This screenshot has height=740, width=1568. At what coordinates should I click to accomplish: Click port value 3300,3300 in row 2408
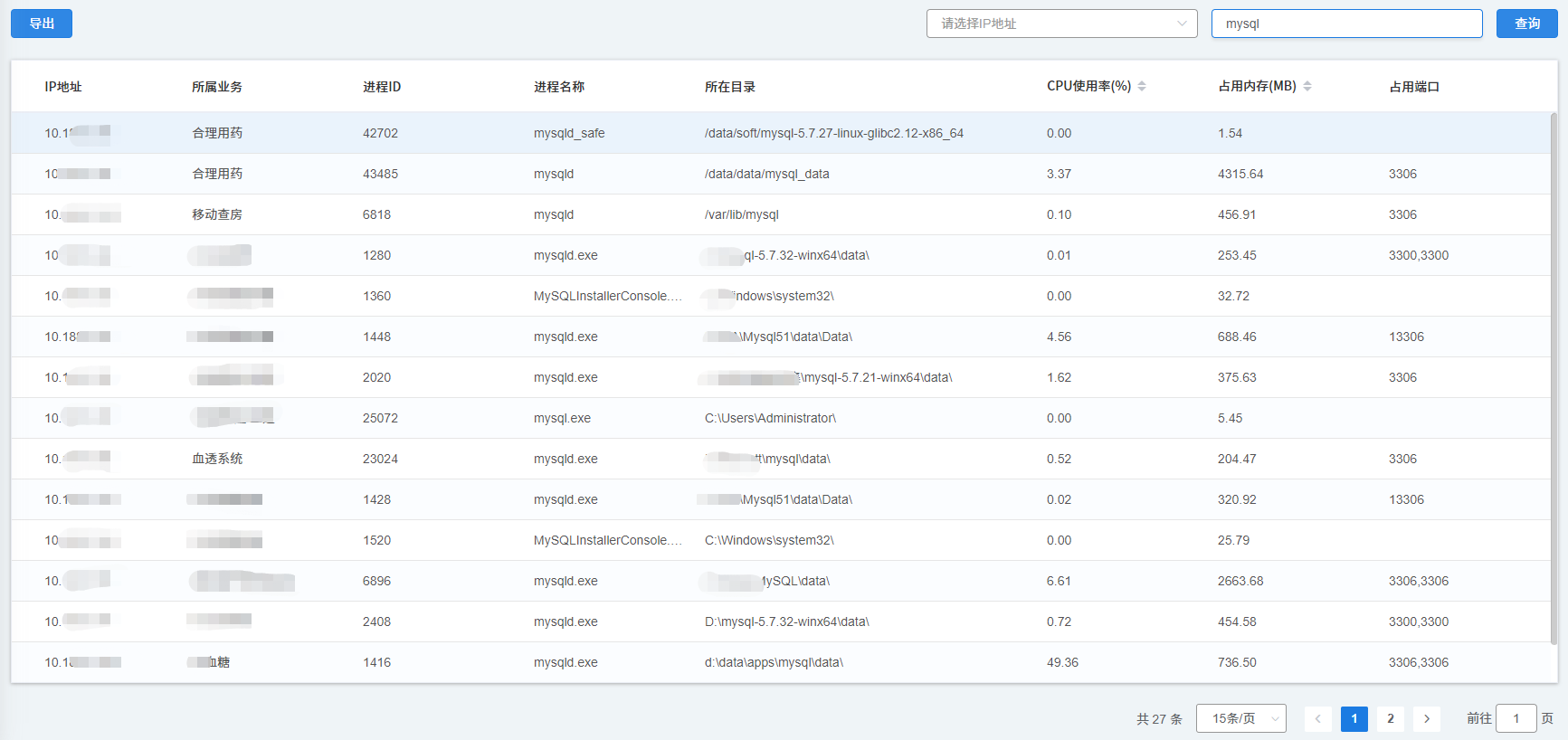1419,621
